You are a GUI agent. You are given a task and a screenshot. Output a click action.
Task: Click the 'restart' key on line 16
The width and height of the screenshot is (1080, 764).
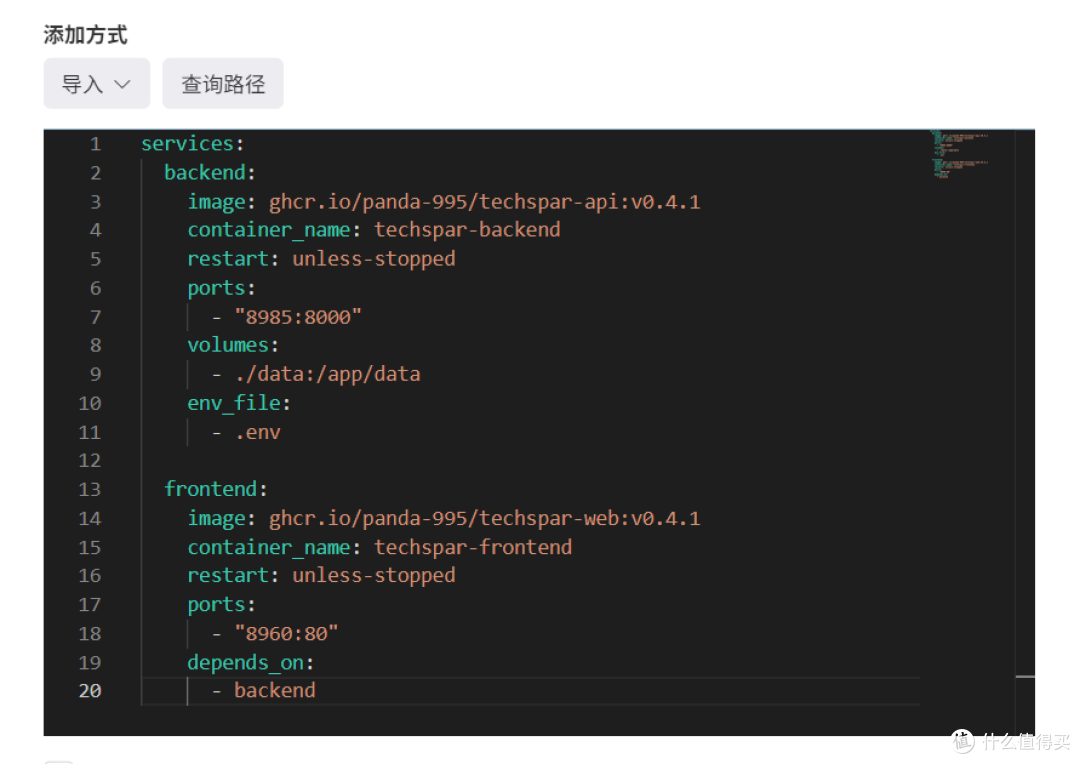[228, 575]
